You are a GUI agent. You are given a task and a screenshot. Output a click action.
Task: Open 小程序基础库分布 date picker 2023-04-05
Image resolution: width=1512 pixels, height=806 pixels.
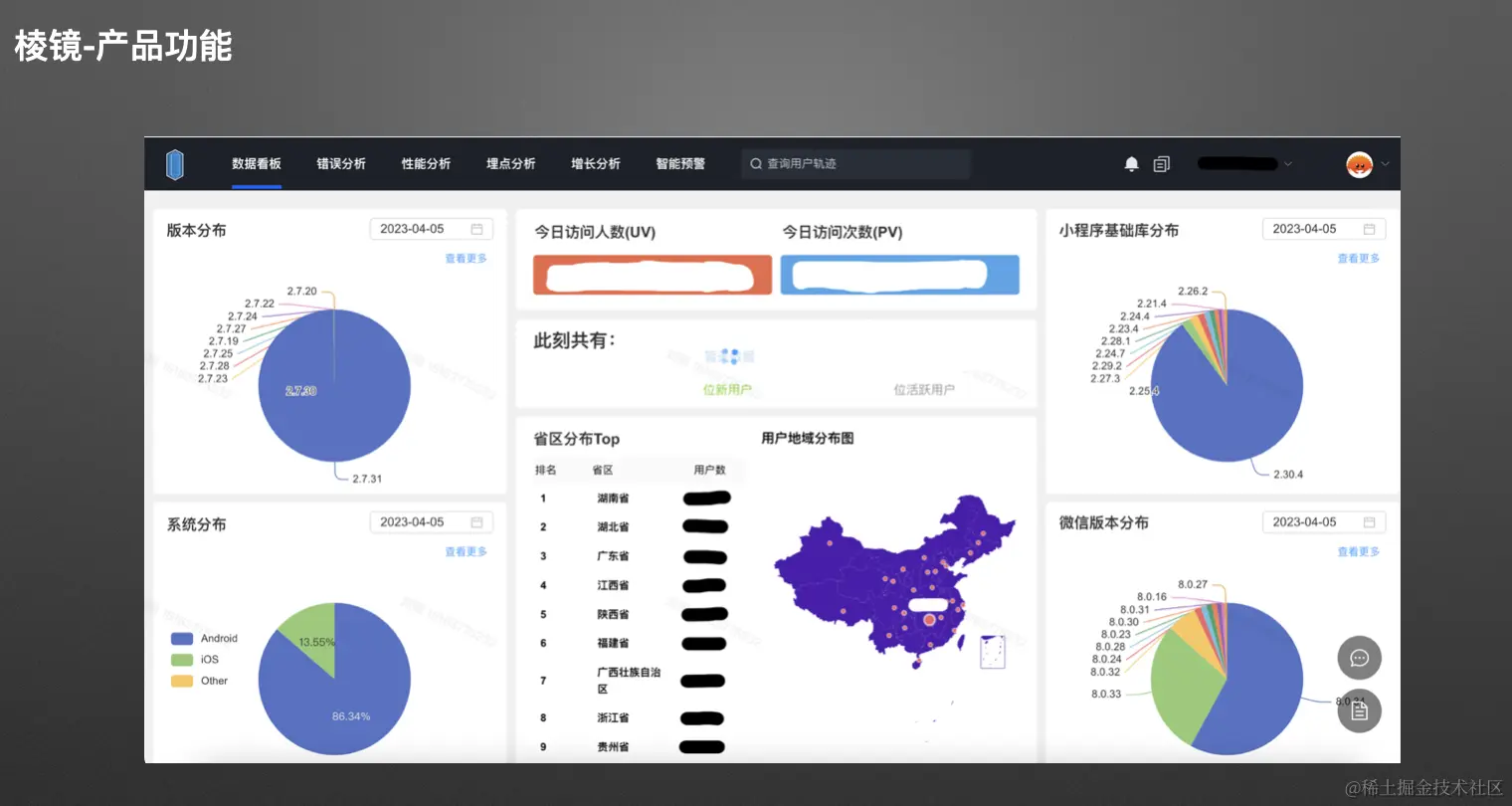[x=1323, y=229]
